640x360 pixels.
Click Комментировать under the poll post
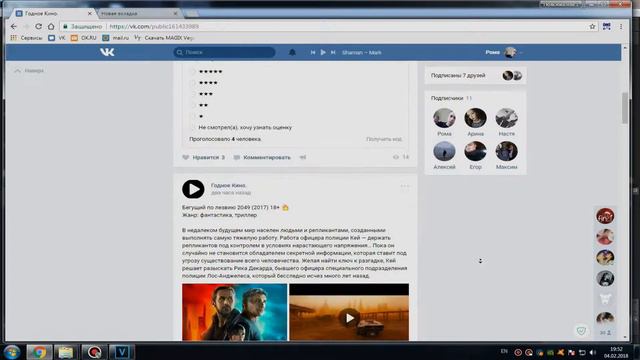point(262,157)
